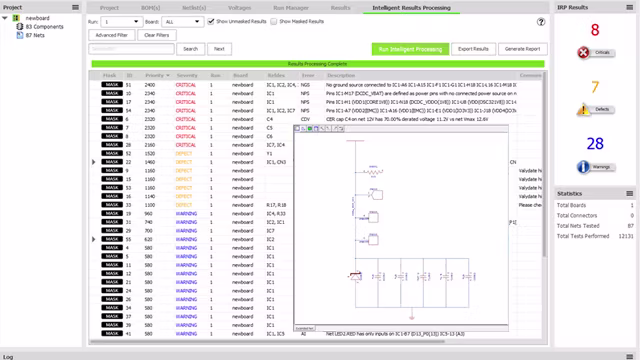This screenshot has width=640, height=360.
Task: Expand result row ID 22 arrow
Action: [x=93, y=162]
